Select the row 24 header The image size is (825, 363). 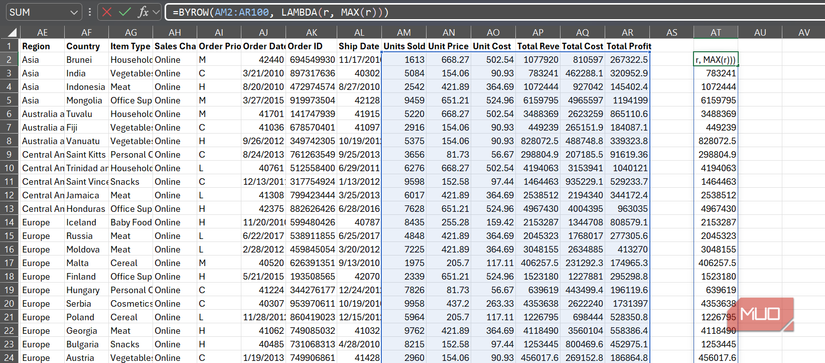(9, 357)
